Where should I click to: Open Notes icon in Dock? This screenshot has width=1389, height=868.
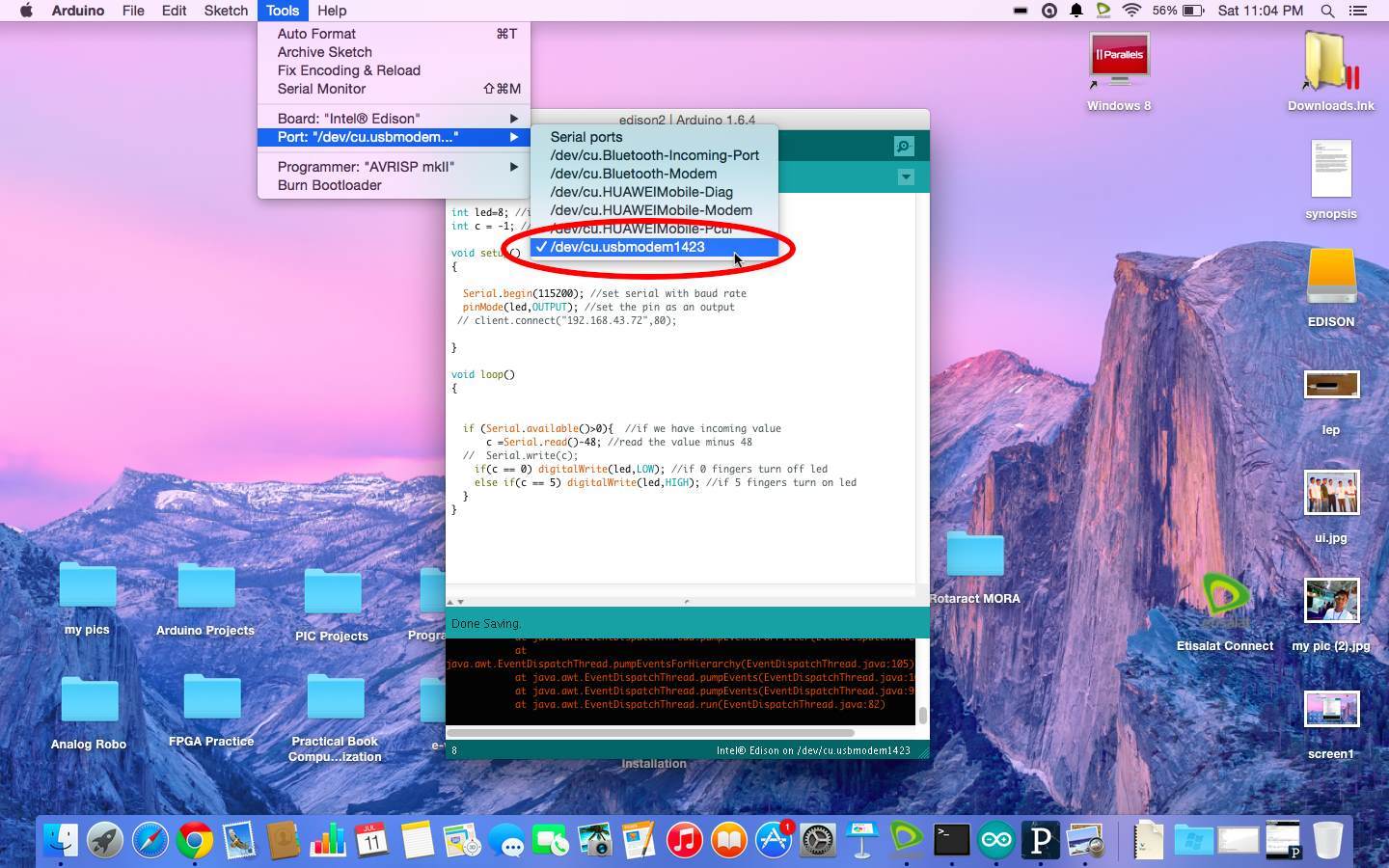point(417,840)
